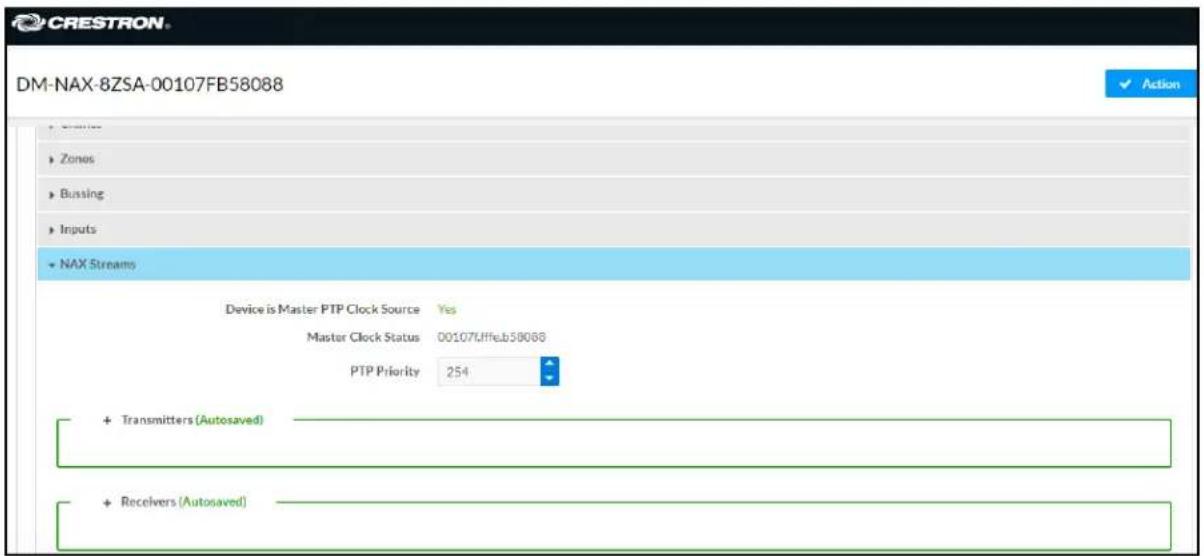
Task: Click the device name DM-NAX-8ZSA-00107FB58088
Action: (150, 85)
